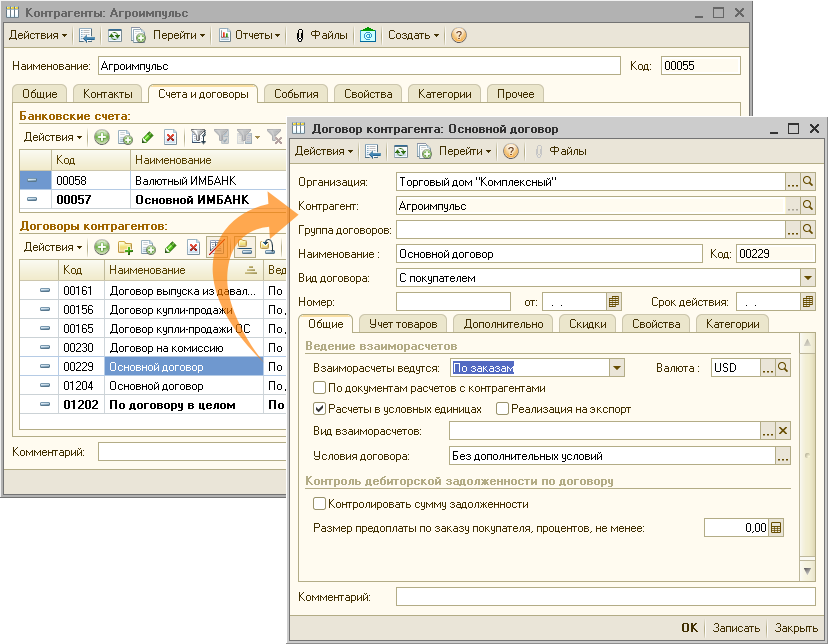The width and height of the screenshot is (828, 644).
Task: Open Организация lookup with magnifier icon
Action: [x=807, y=182]
